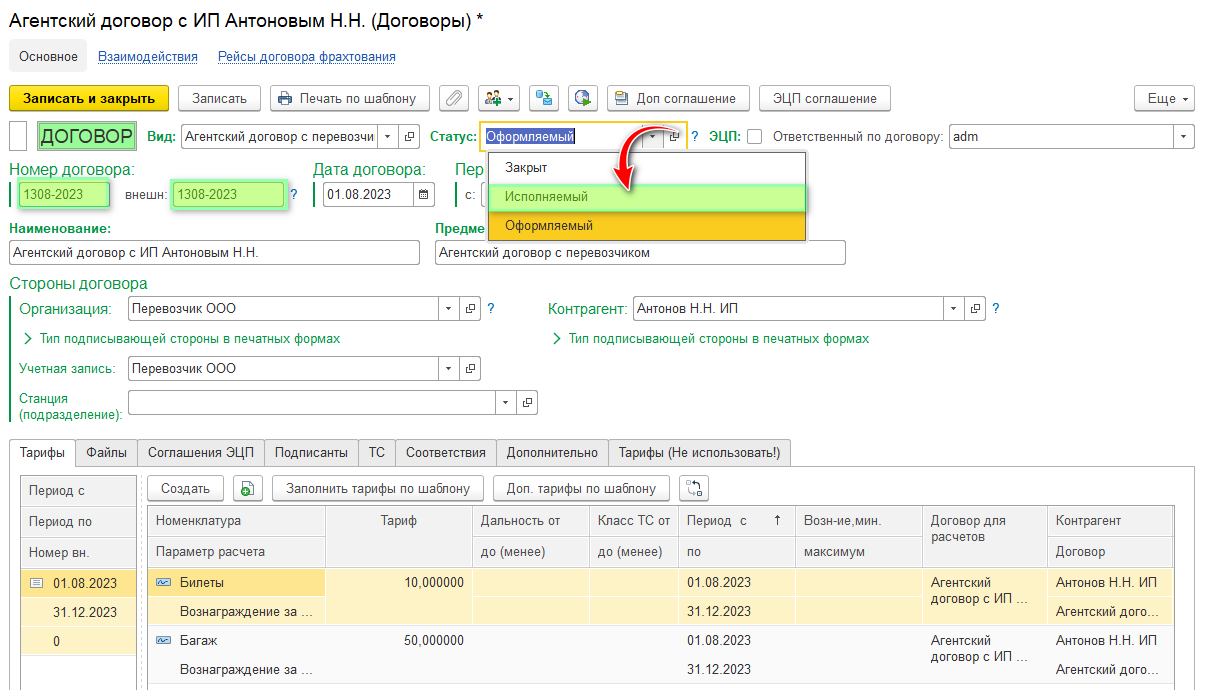Viewport: 1212px width, 690px height.
Task: Click the refresh icon after Доп. тарифы по шаблону
Action: (x=694, y=488)
